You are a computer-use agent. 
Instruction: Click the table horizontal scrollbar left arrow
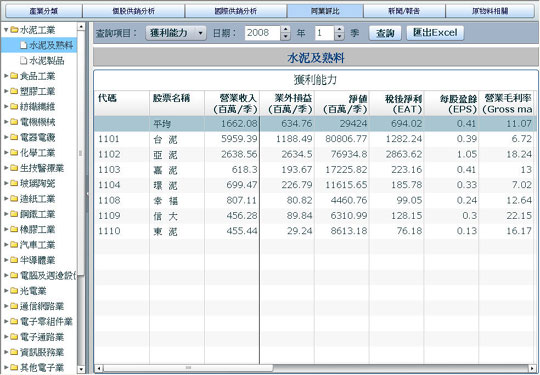(x=98, y=368)
